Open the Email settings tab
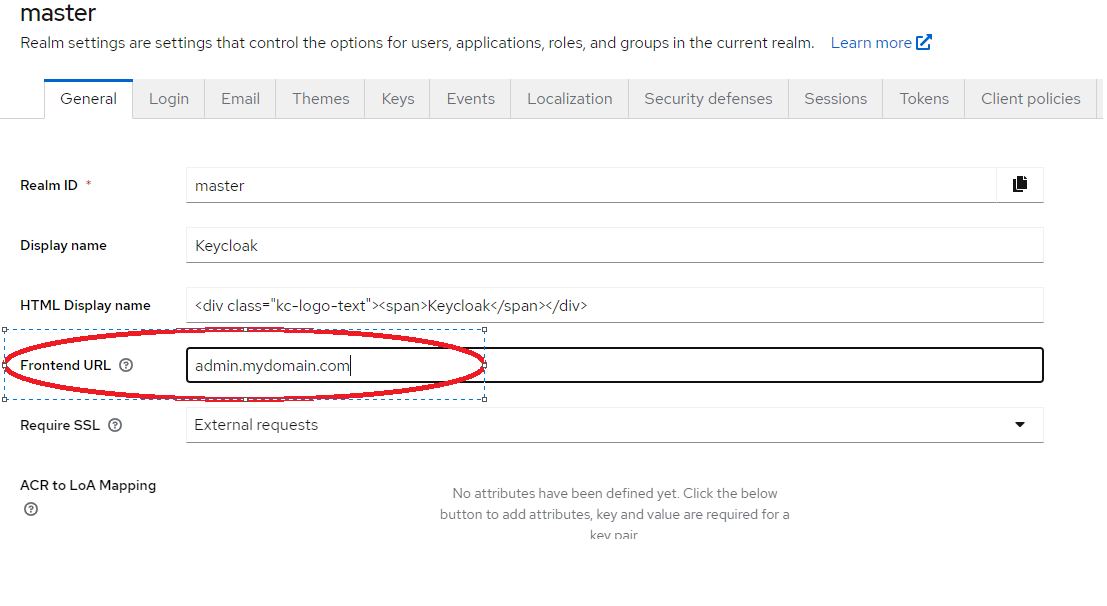Screen dimensions: 1107x606 239,98
